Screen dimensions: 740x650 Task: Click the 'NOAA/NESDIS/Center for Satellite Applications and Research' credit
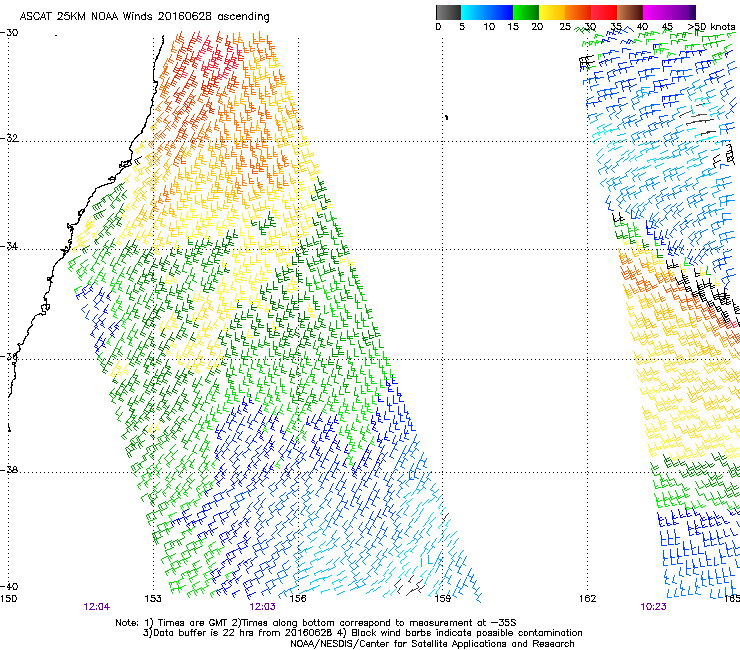[432, 644]
